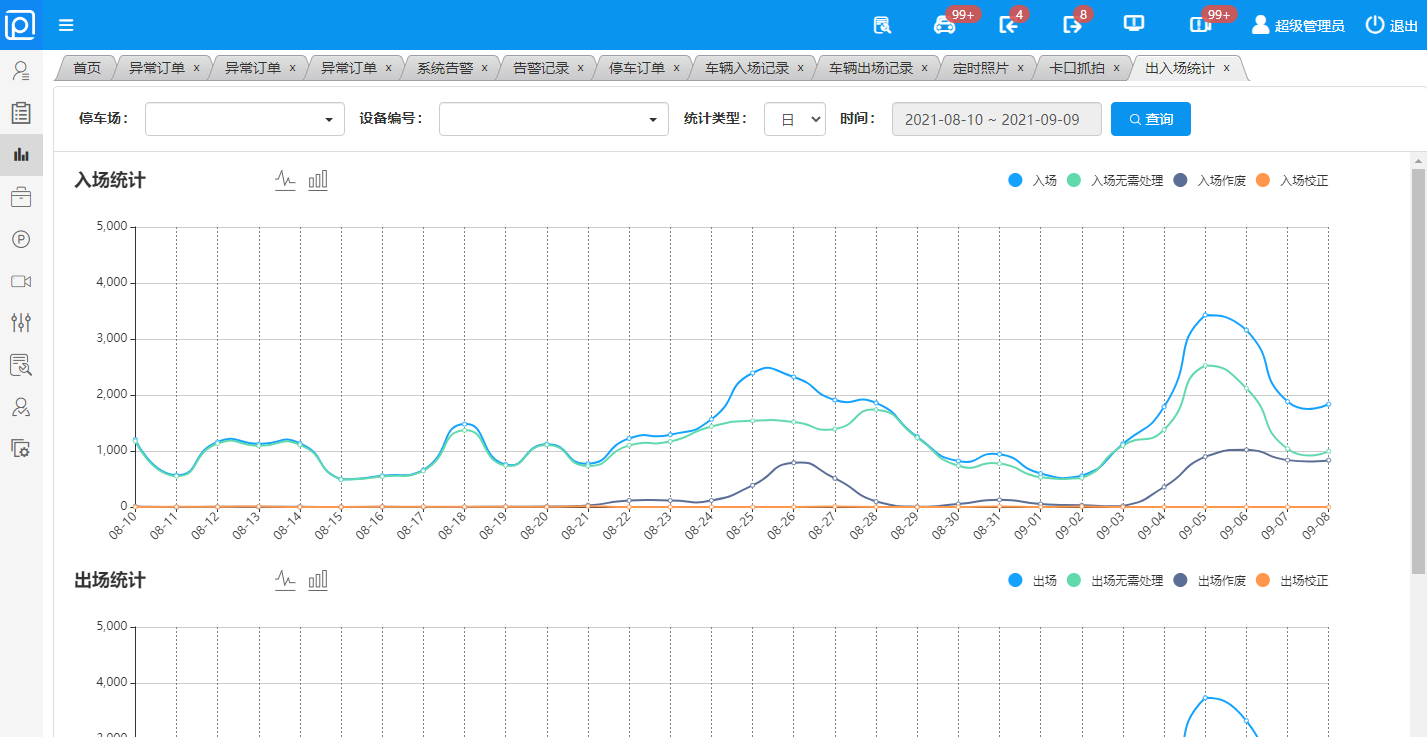
Task: Close the 车辆入场记录 tab
Action: (801, 68)
